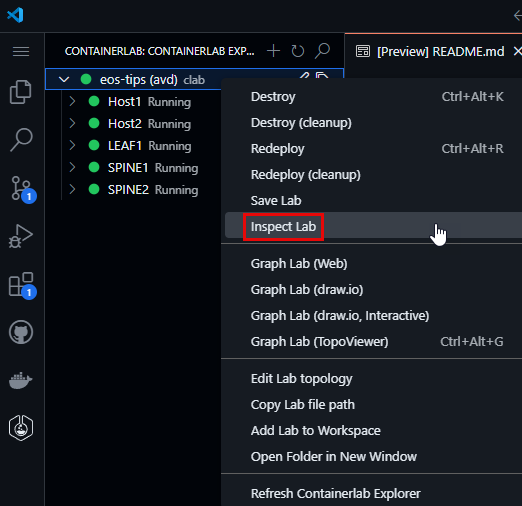Select Redeploy in the context menu
Viewport: 522px width, 506px height.
point(373,149)
